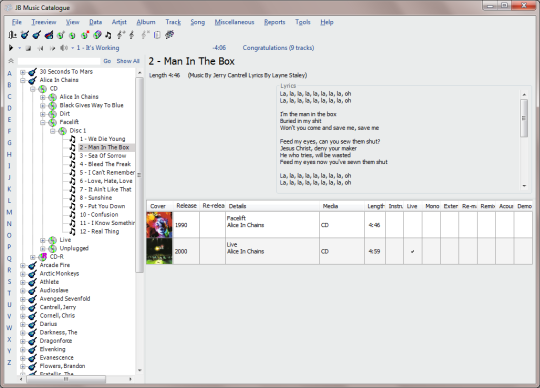Viewport: 540px width, 388px height.
Task: Click the Congratulations (9 tracks) link
Action: point(278,48)
